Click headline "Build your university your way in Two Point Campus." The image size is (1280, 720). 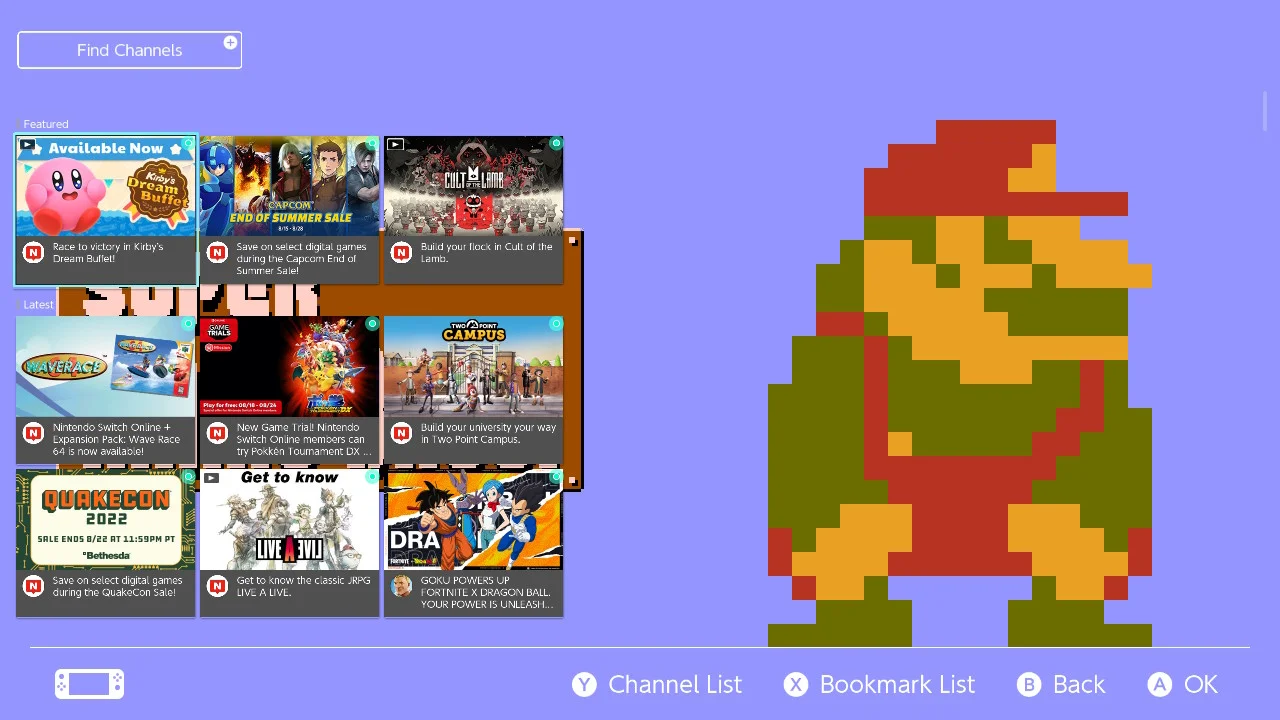[x=488, y=433]
